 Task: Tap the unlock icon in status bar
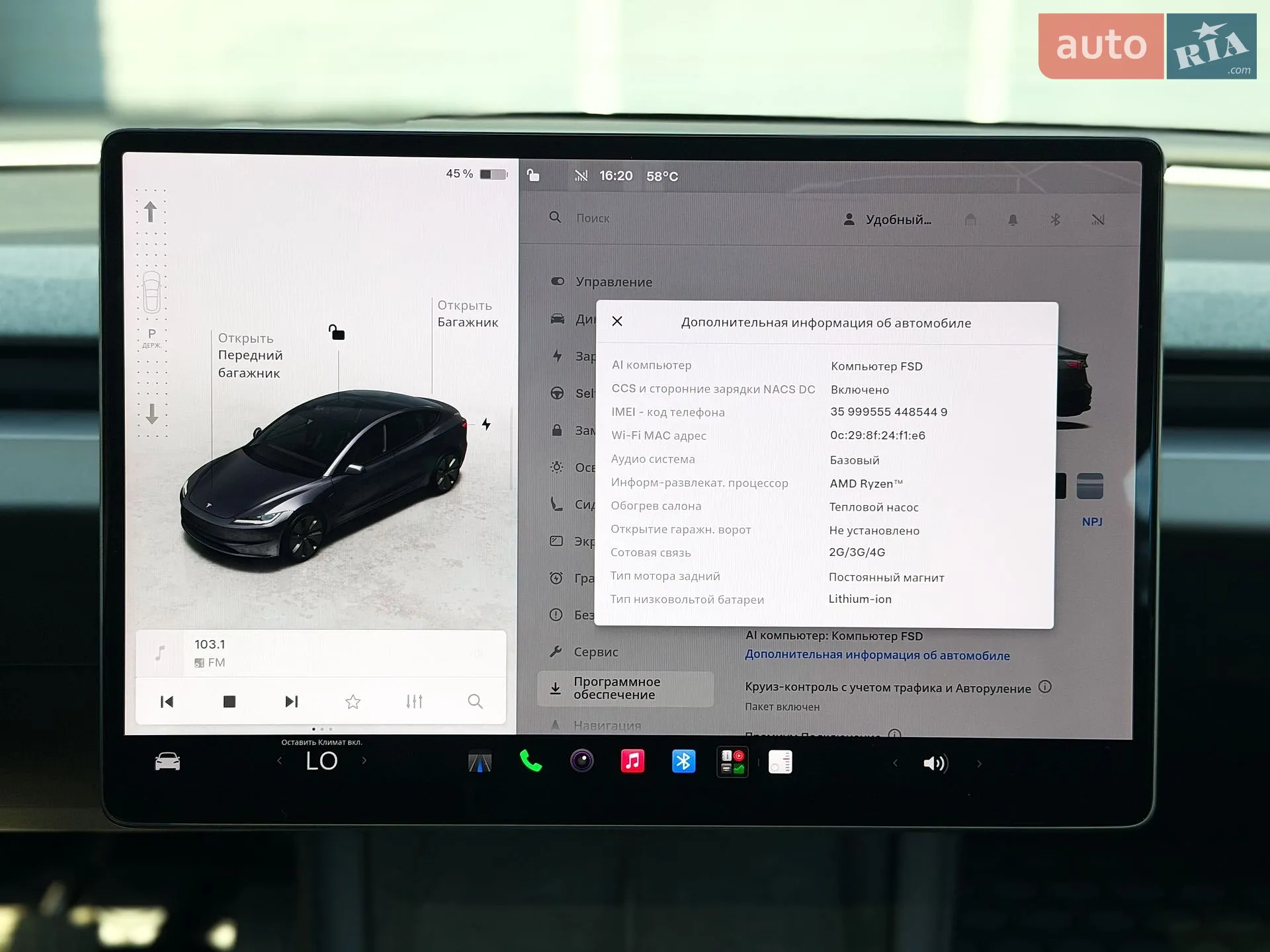click(533, 175)
